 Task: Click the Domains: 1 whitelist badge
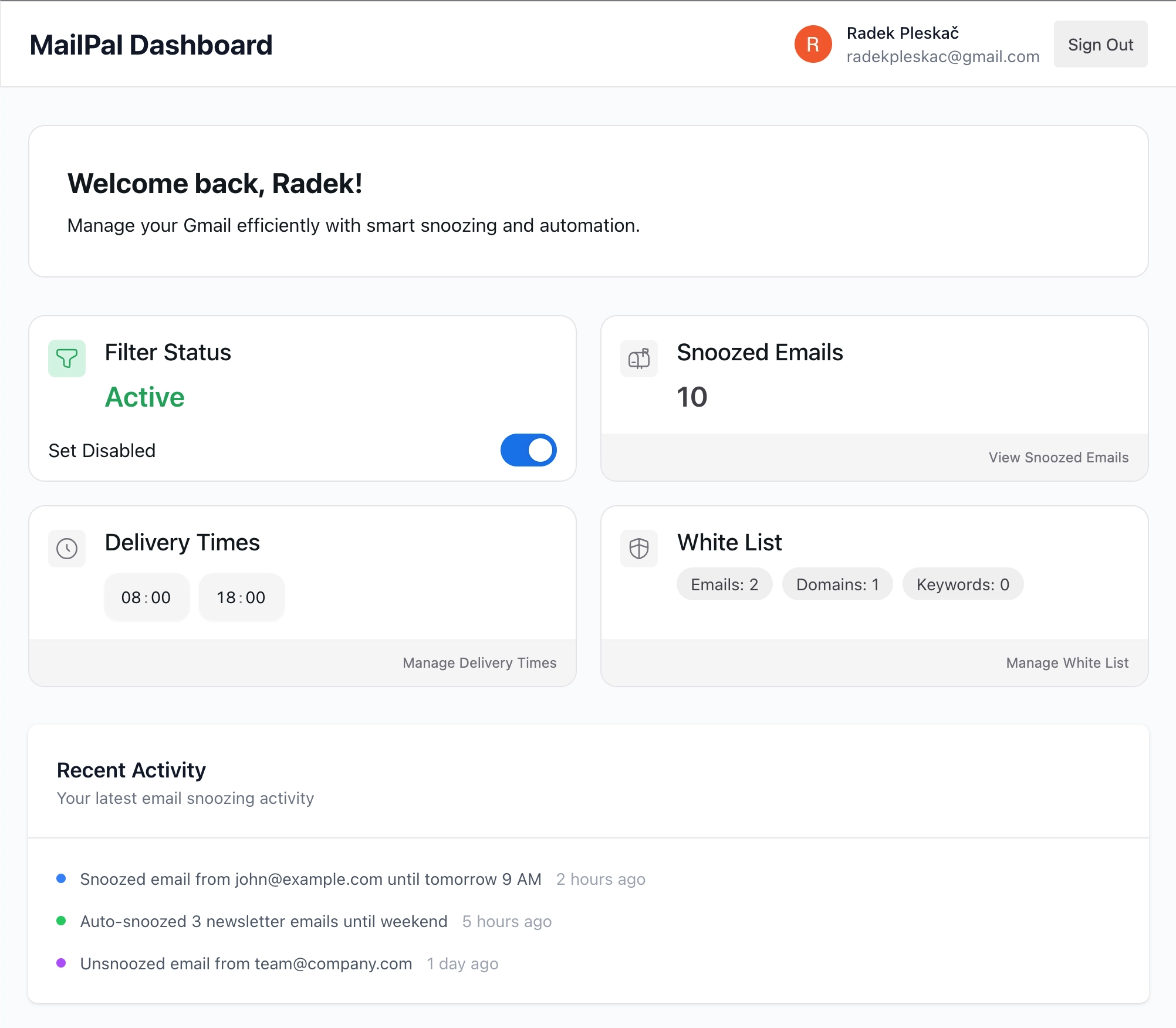coord(837,584)
